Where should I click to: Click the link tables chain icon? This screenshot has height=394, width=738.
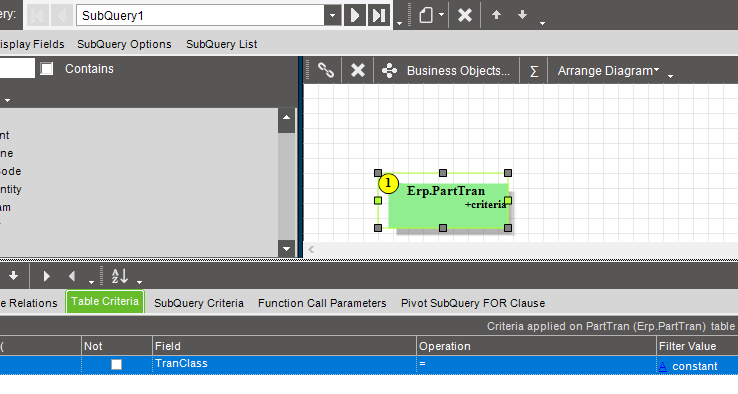coord(326,71)
